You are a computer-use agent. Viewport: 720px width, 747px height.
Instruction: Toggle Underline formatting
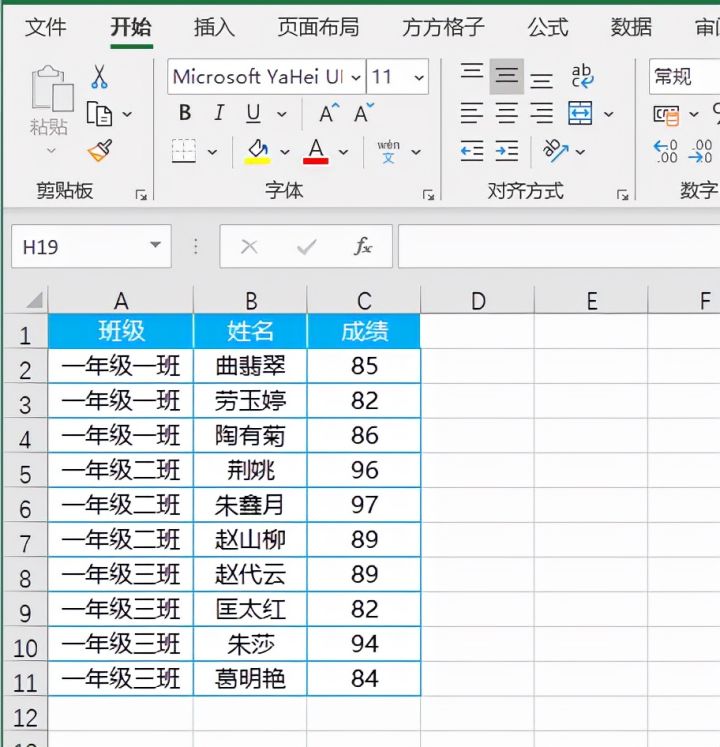click(253, 114)
